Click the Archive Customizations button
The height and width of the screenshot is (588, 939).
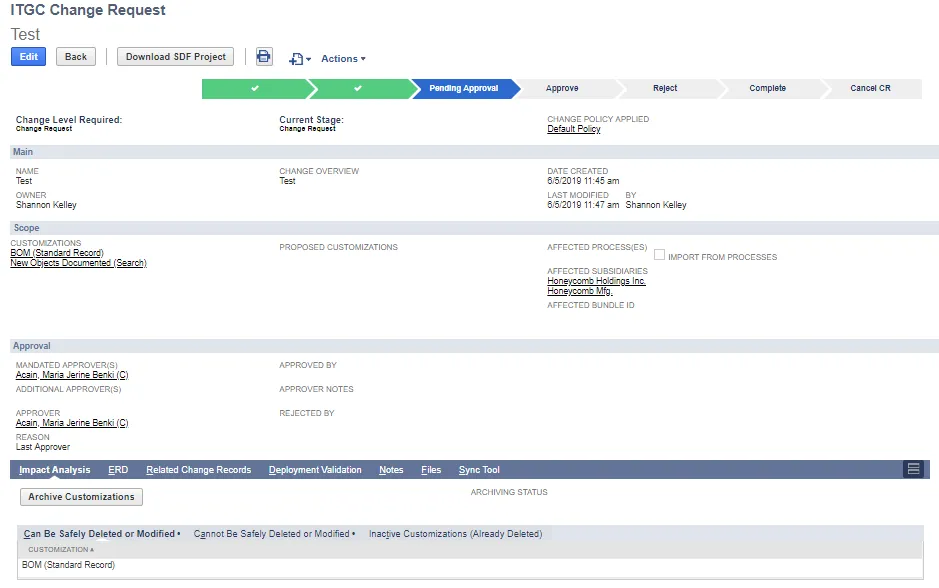pos(81,496)
